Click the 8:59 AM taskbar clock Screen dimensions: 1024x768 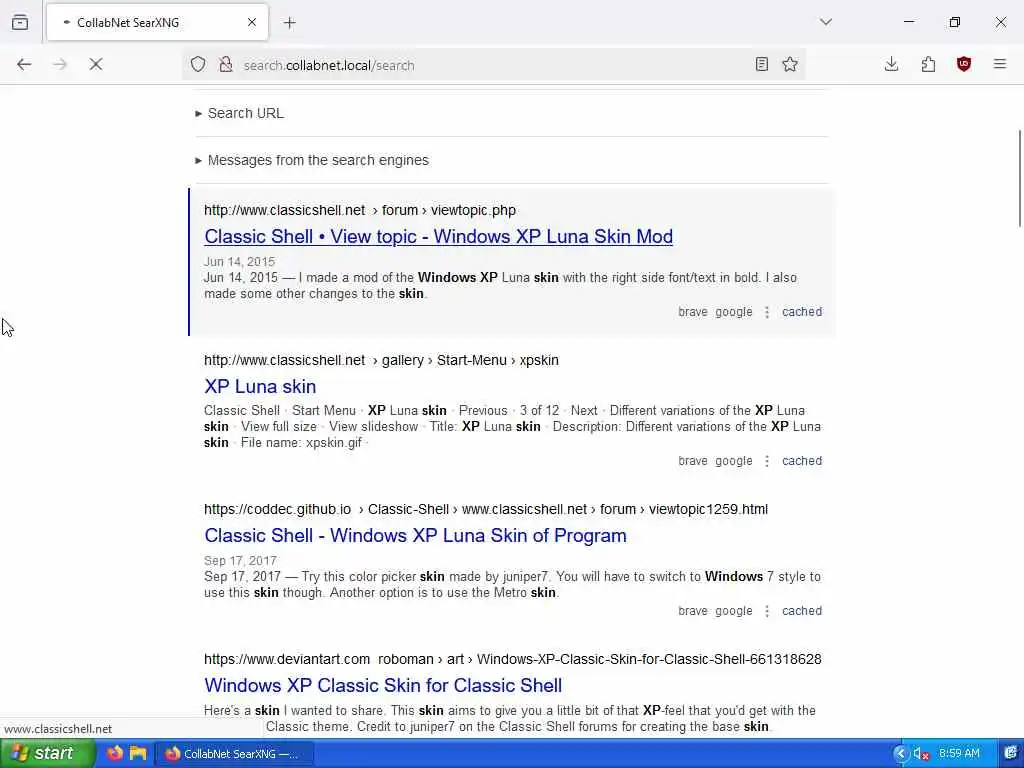tap(959, 754)
